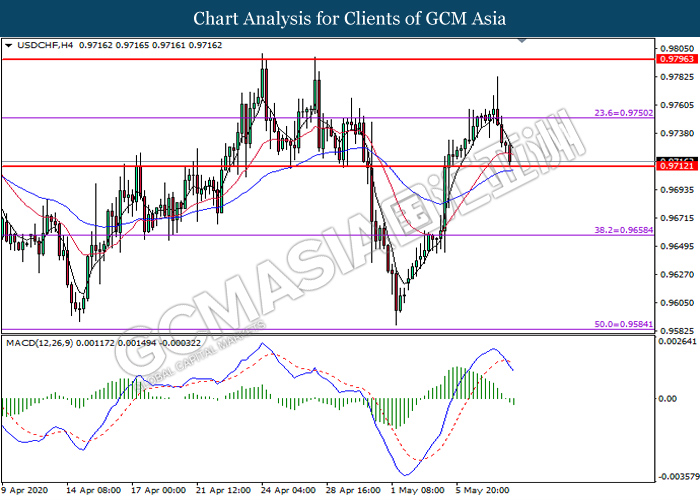Select the 23.6=0.97502 Fibonacci label
The height and width of the screenshot is (500, 700).
(625, 113)
